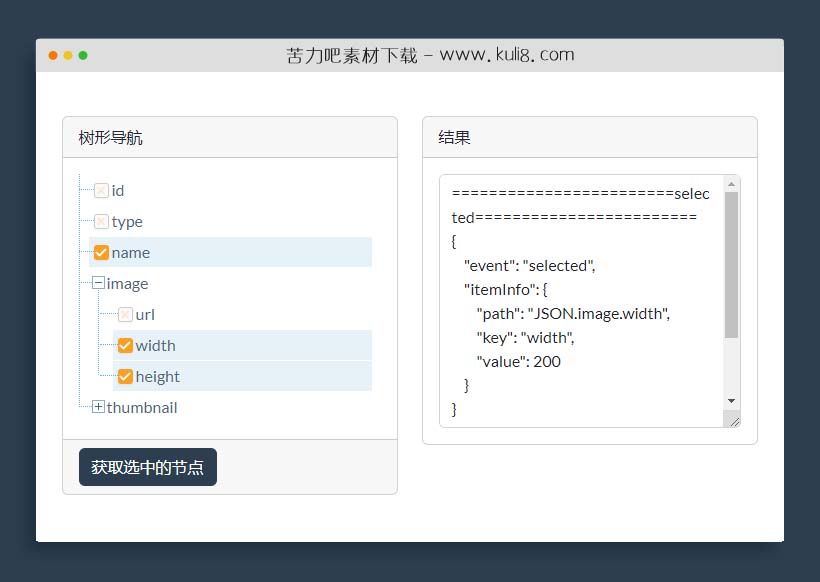This screenshot has height=582, width=820.
Task: Select the width tree item label
Action: click(x=156, y=346)
